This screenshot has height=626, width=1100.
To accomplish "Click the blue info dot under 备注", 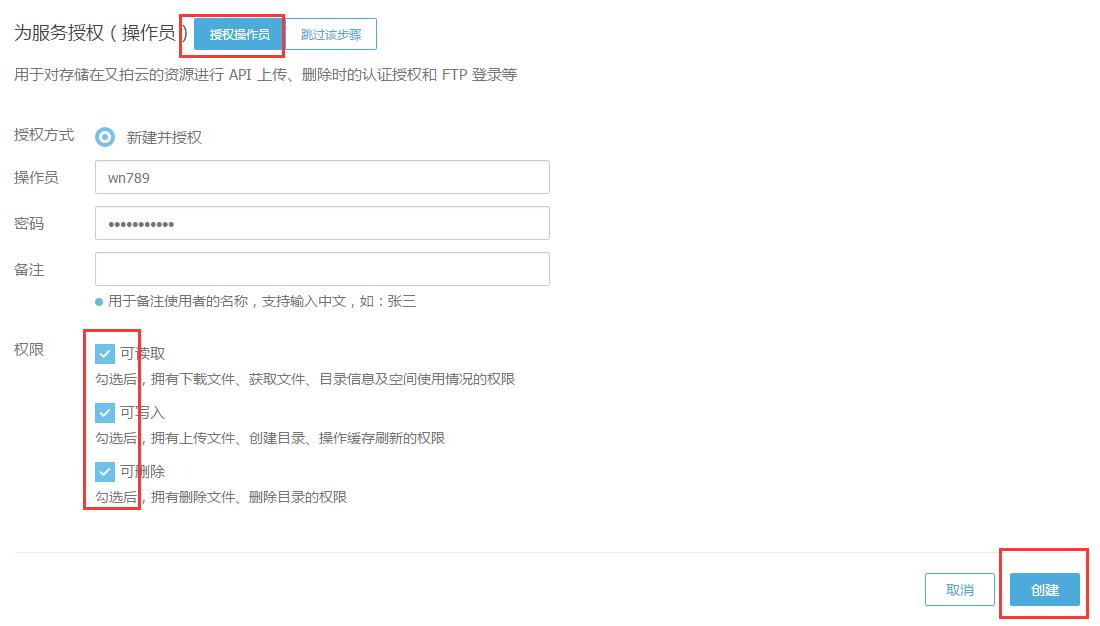I will [x=99, y=301].
